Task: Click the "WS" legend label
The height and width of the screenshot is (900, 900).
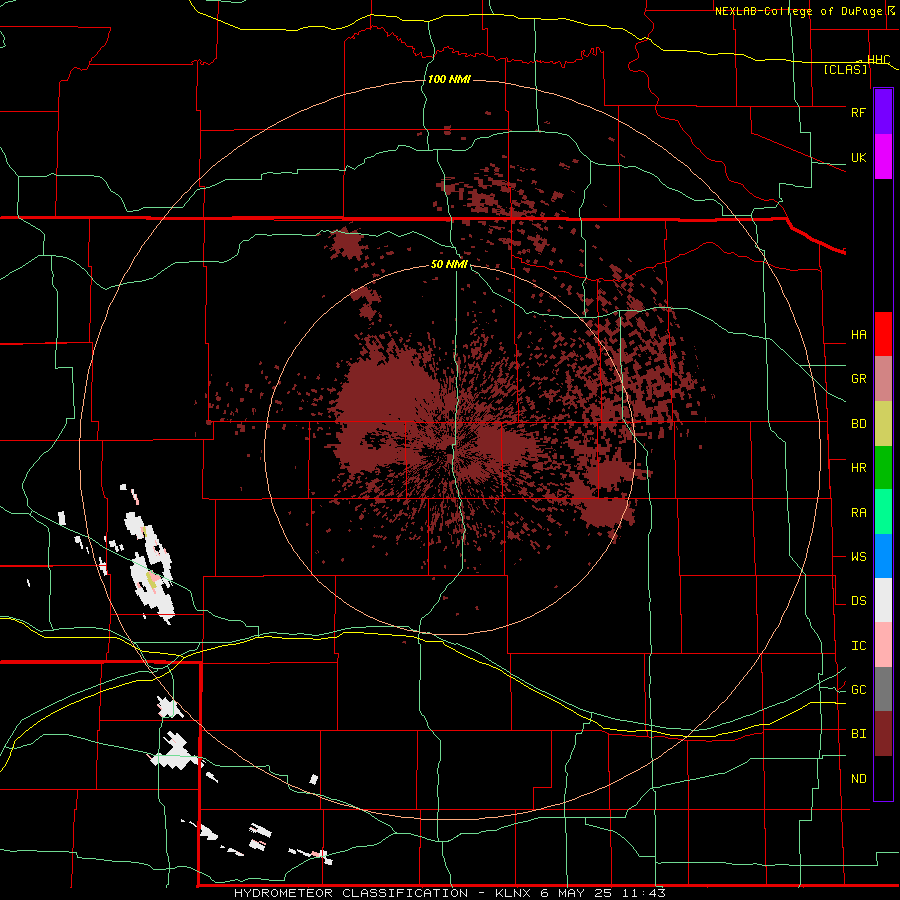Action: click(x=858, y=556)
